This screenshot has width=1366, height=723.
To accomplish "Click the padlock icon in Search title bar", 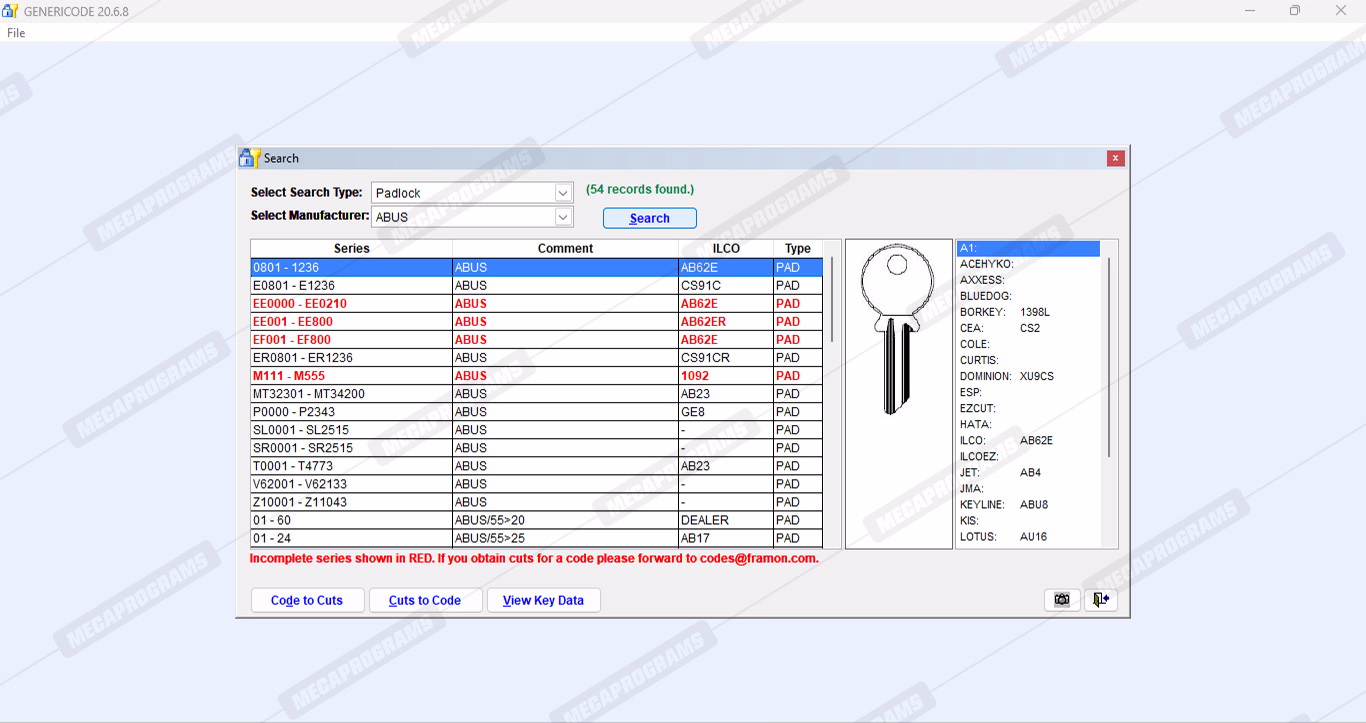I will 249,158.
